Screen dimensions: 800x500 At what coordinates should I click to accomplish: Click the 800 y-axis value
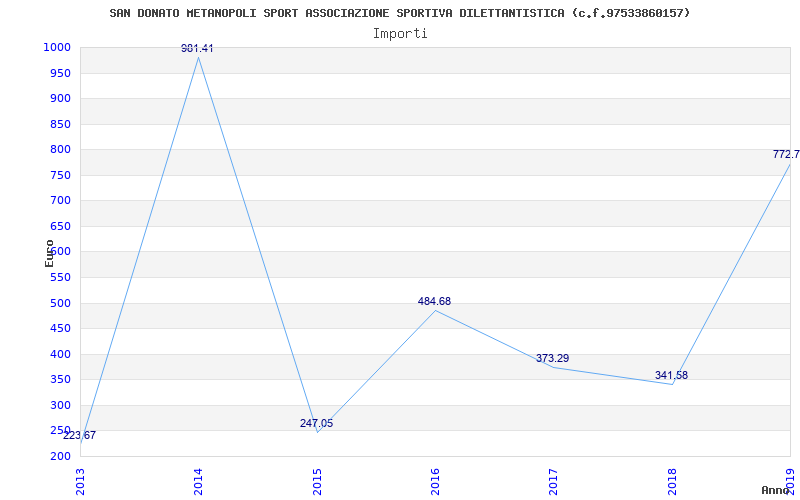60,150
